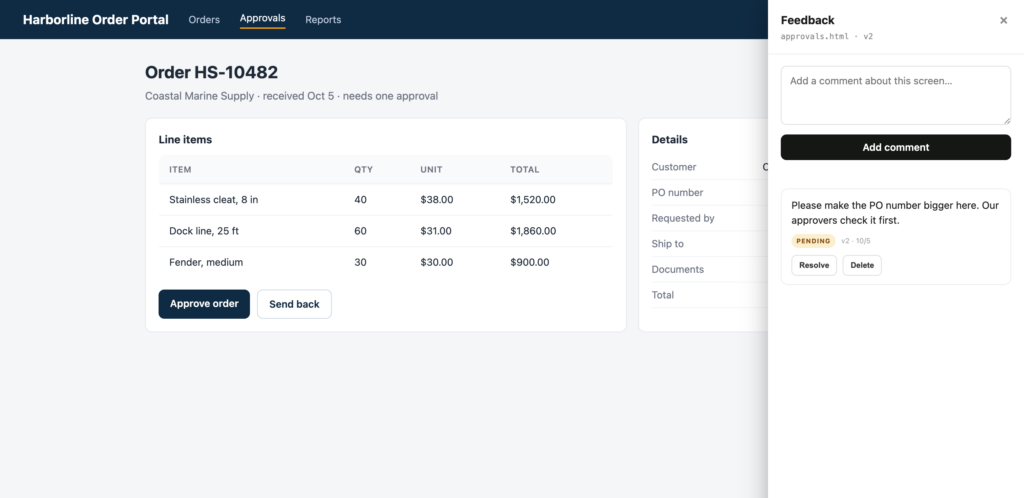Click the $31.00 unit price

click(436, 231)
